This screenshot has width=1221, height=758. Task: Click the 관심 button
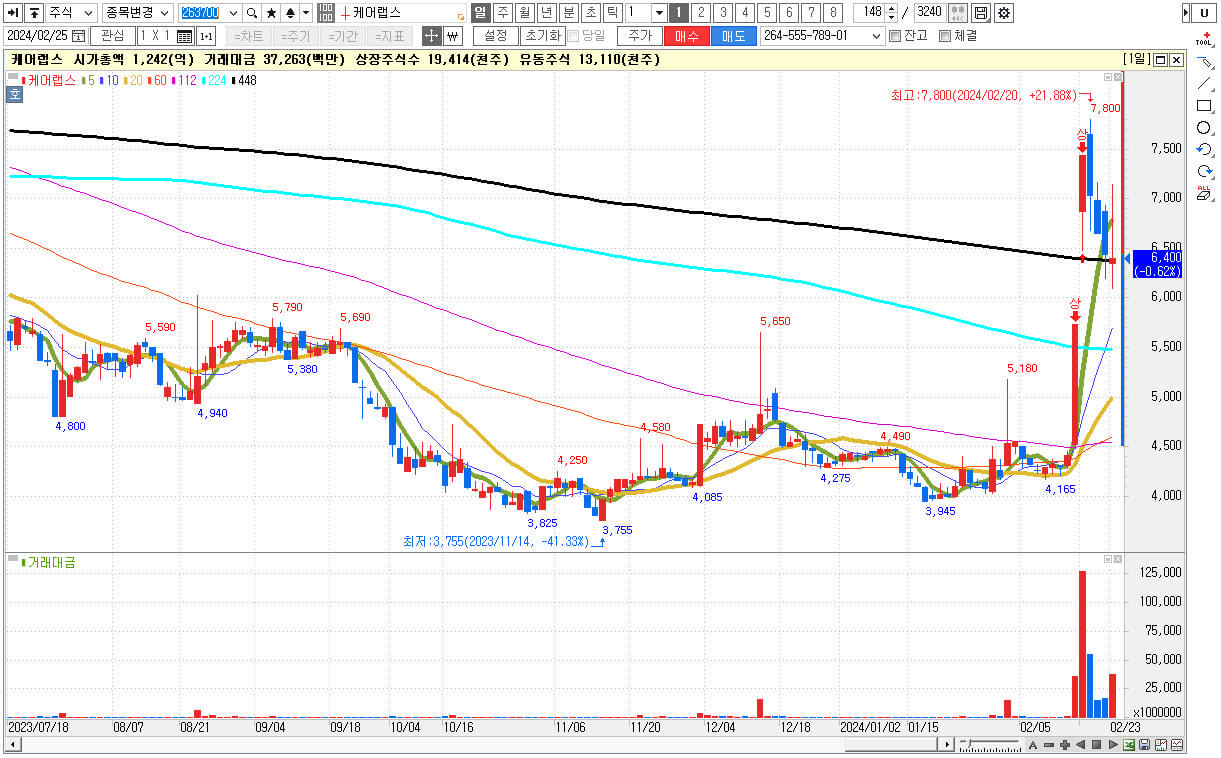(x=112, y=35)
